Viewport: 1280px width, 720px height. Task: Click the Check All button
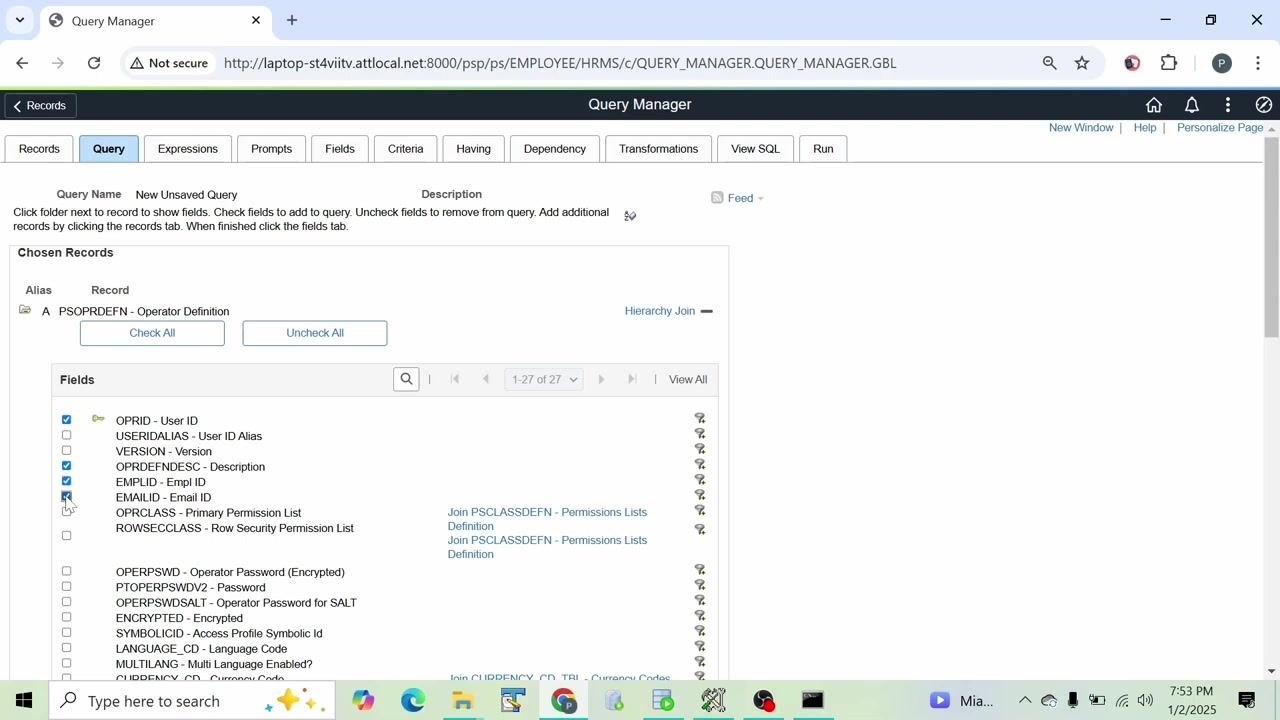coord(152,333)
